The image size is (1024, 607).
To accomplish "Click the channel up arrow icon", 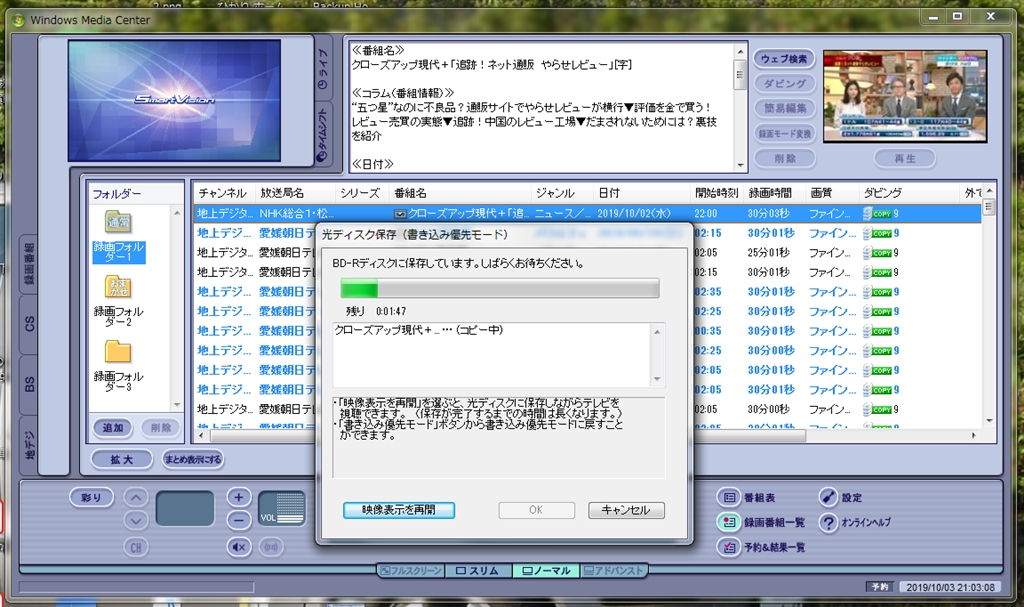I will pyautogui.click(x=136, y=498).
